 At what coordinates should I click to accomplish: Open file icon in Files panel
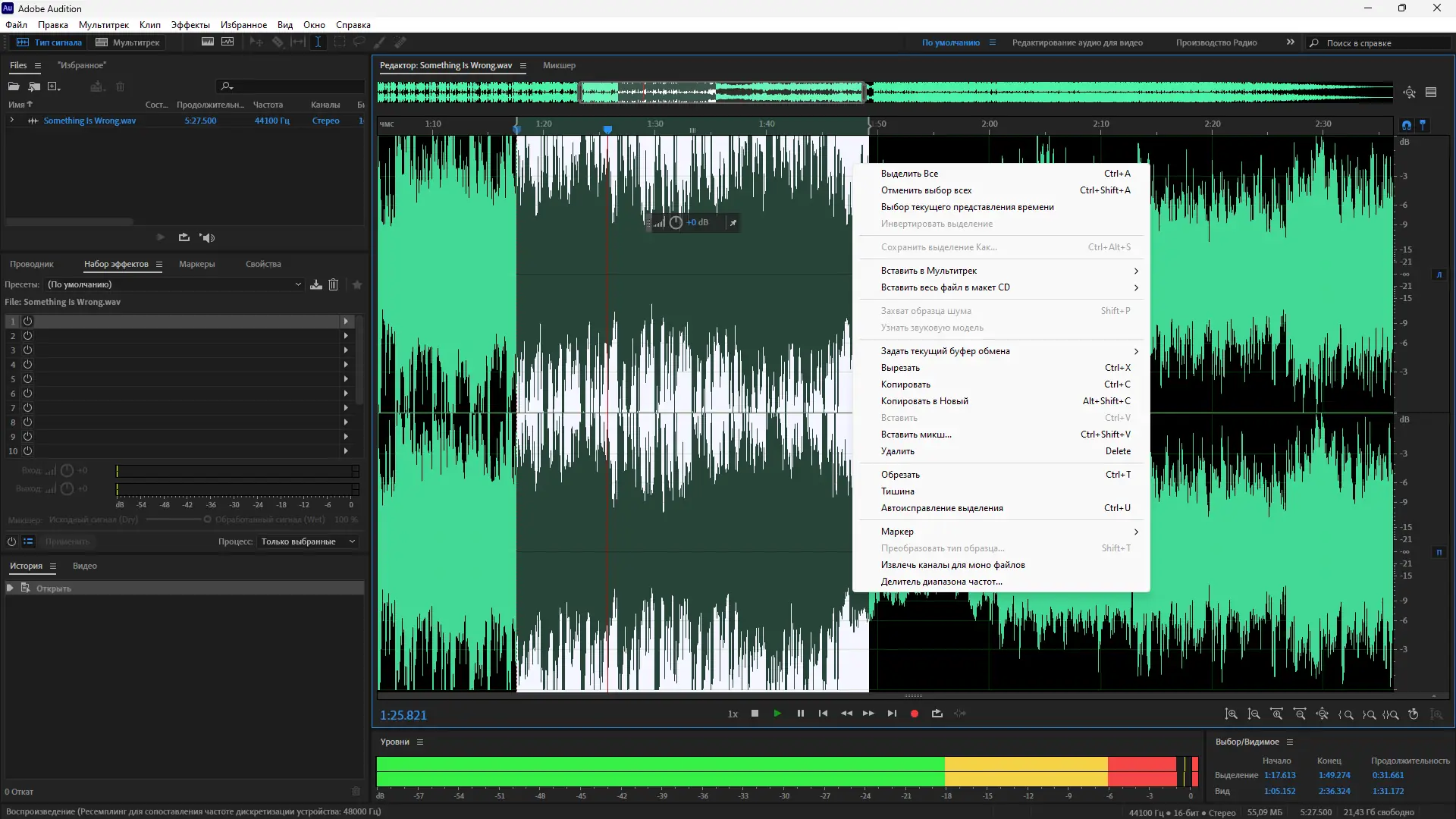tap(14, 86)
